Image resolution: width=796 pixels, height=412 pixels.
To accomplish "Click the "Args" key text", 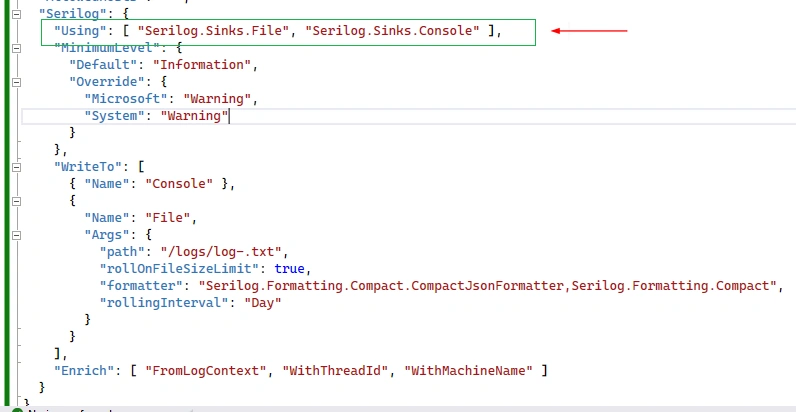I will click(107, 234).
